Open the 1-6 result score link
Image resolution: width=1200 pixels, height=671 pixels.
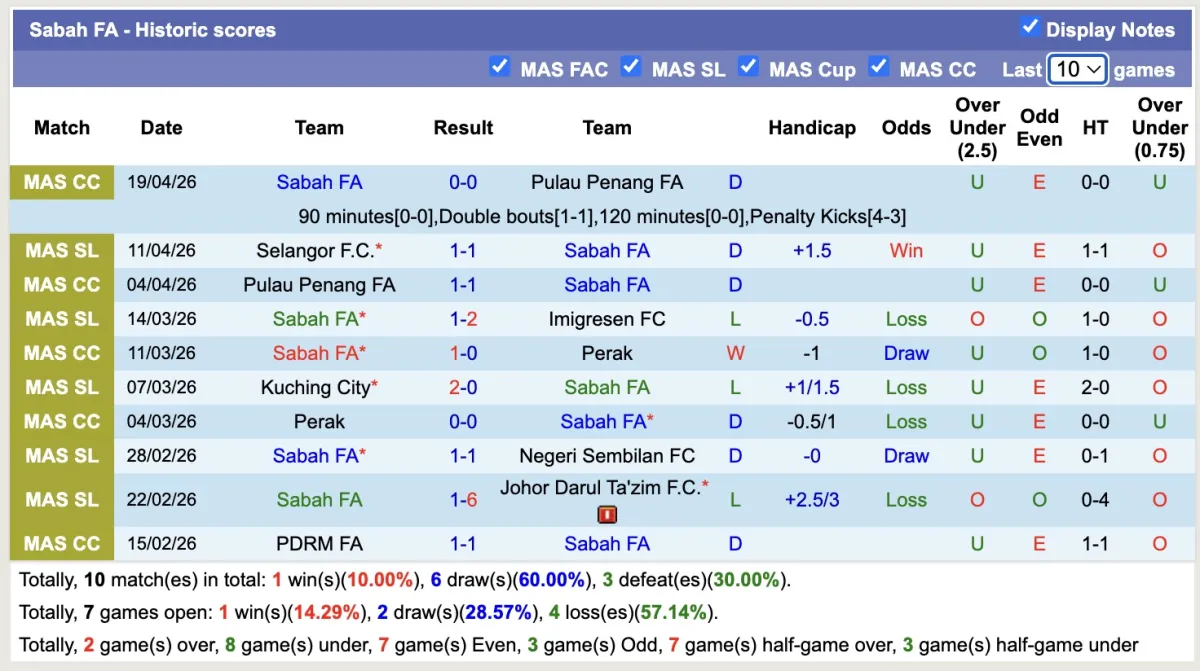pyautogui.click(x=463, y=500)
